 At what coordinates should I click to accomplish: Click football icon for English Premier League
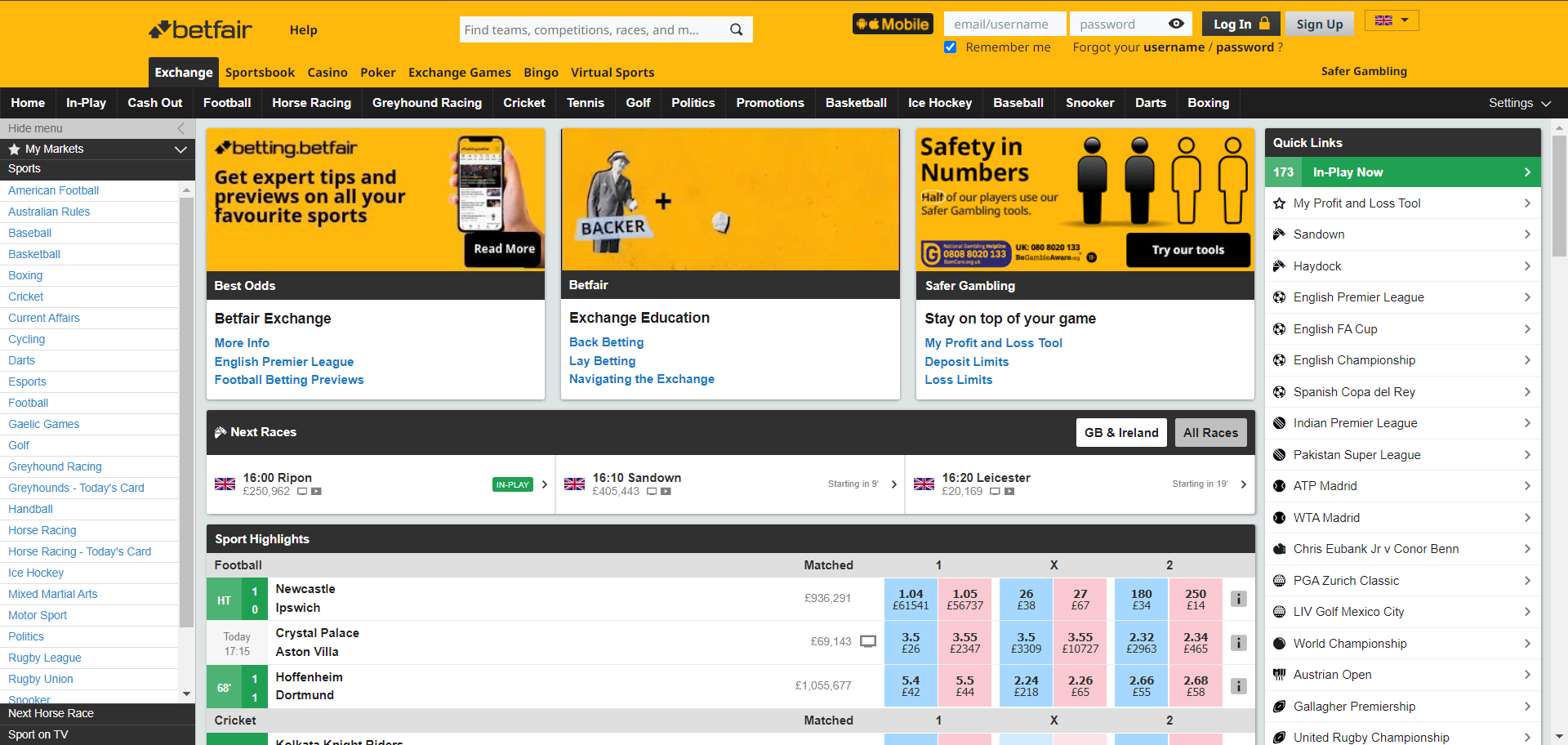1279,297
